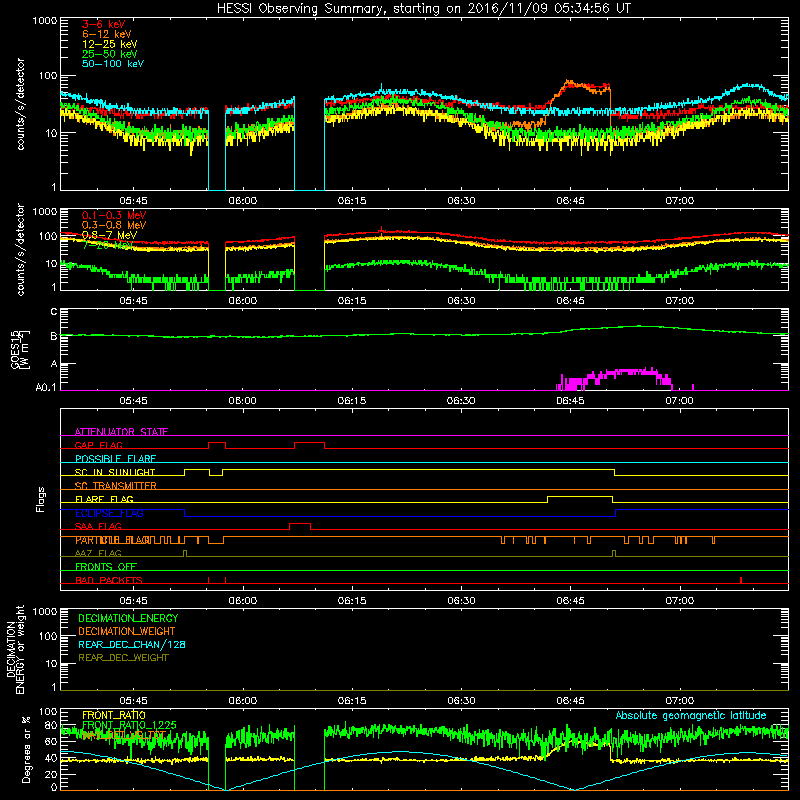Image resolution: width=800 pixels, height=800 pixels.
Task: Click the DECIMATION_WEIGHT legend label
Action: point(127,631)
